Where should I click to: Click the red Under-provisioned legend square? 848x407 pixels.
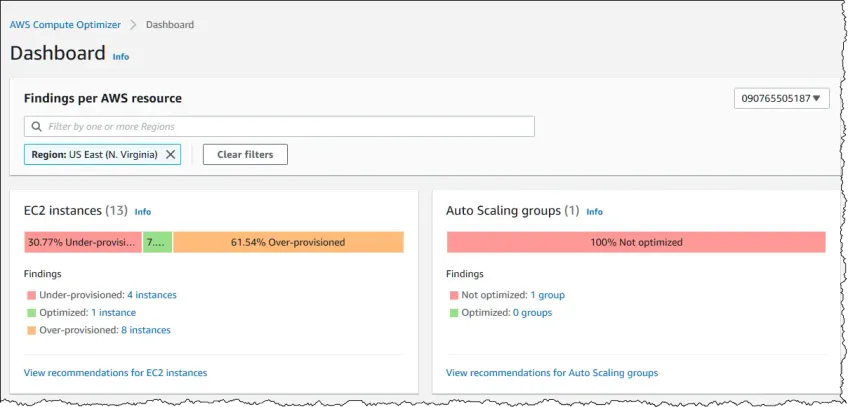coord(31,295)
